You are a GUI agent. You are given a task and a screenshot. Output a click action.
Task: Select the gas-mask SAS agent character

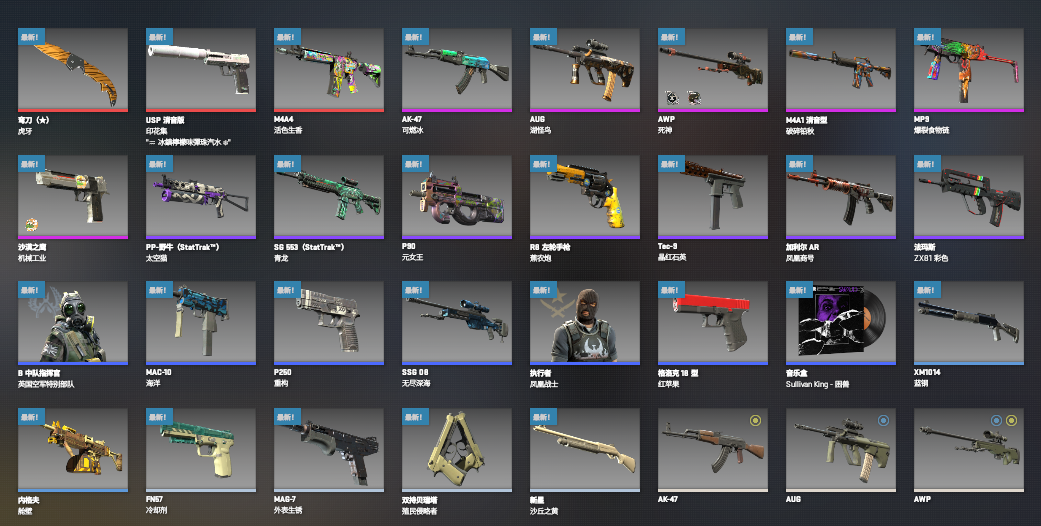click(73, 323)
